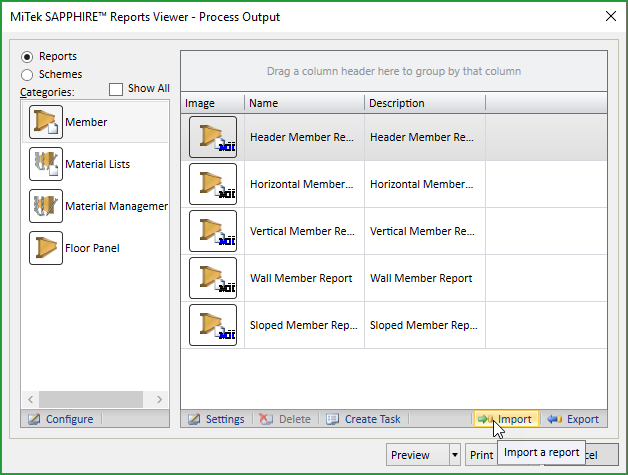Enable the Show All checkbox

click(116, 89)
